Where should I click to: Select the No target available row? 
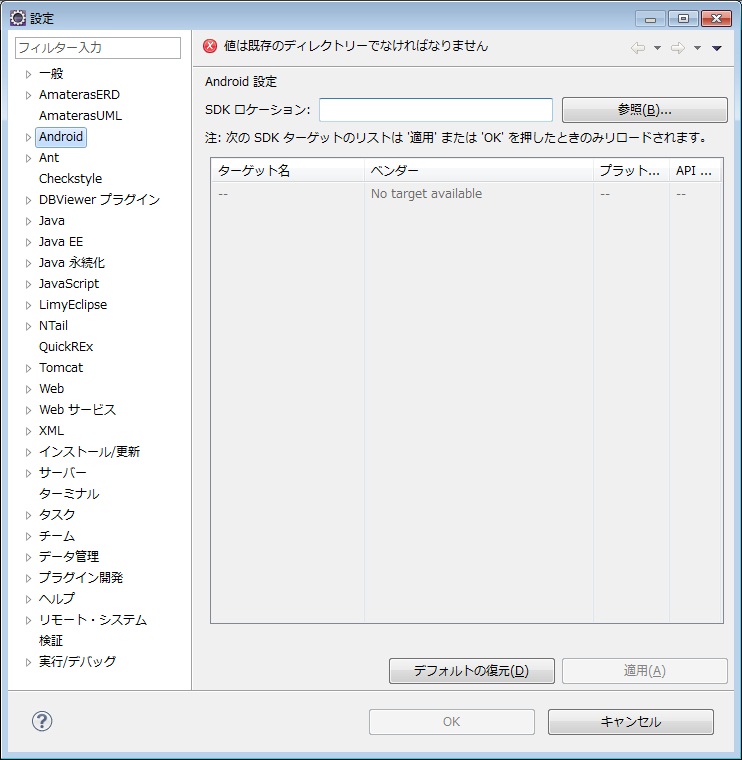[x=467, y=194]
